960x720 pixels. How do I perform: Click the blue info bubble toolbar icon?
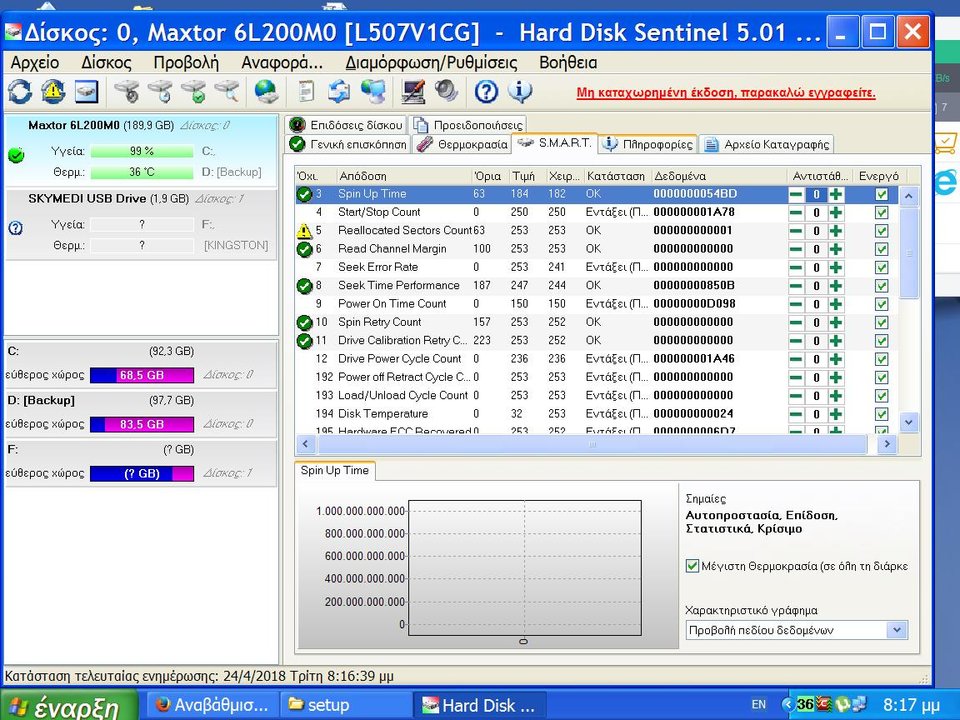(x=520, y=92)
